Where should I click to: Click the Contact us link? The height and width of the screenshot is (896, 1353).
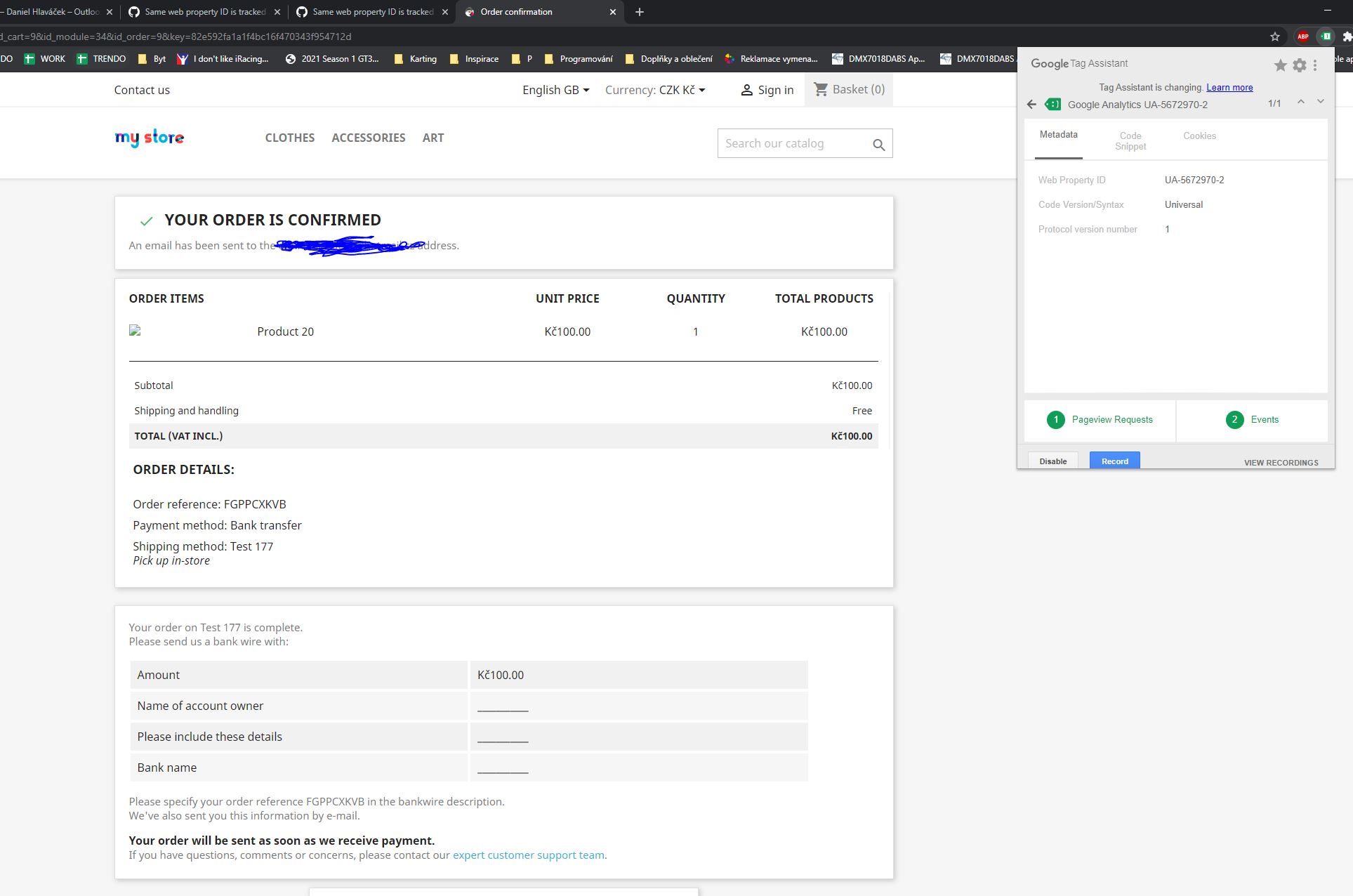point(142,90)
